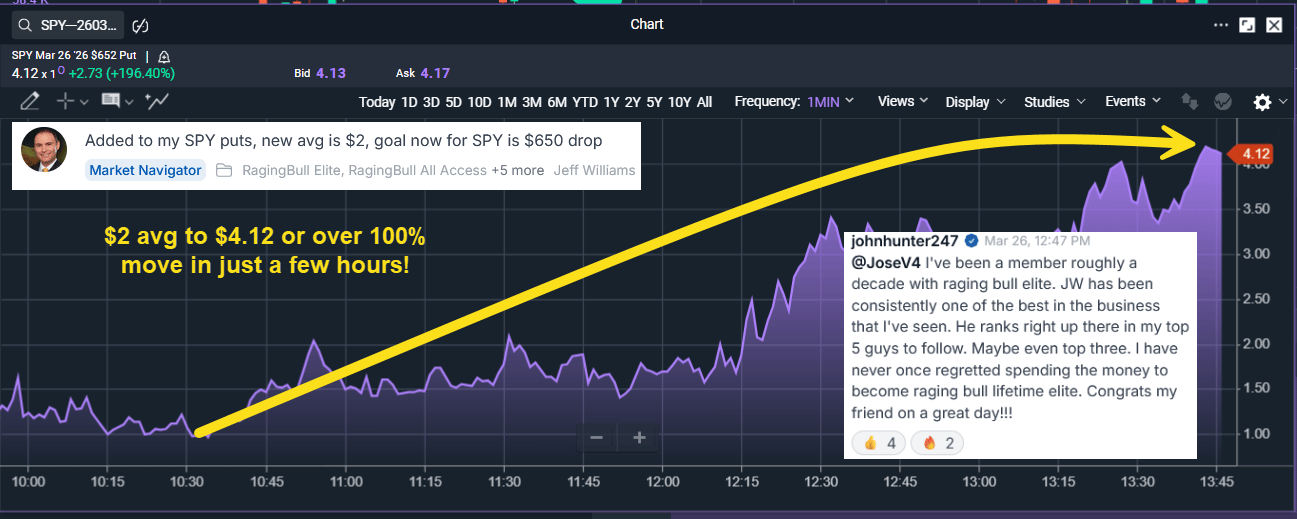
Task: Open the three-dot more options menu
Action: [x=1221, y=25]
